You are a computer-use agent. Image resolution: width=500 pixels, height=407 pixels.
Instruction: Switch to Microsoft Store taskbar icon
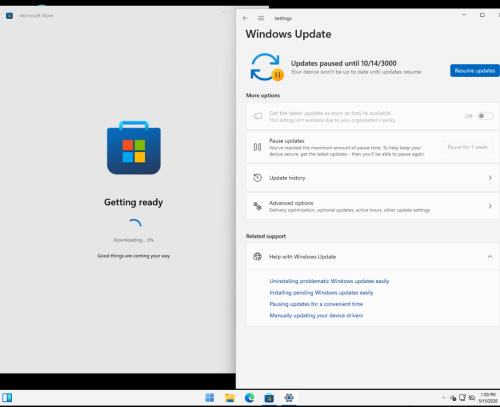click(269, 398)
